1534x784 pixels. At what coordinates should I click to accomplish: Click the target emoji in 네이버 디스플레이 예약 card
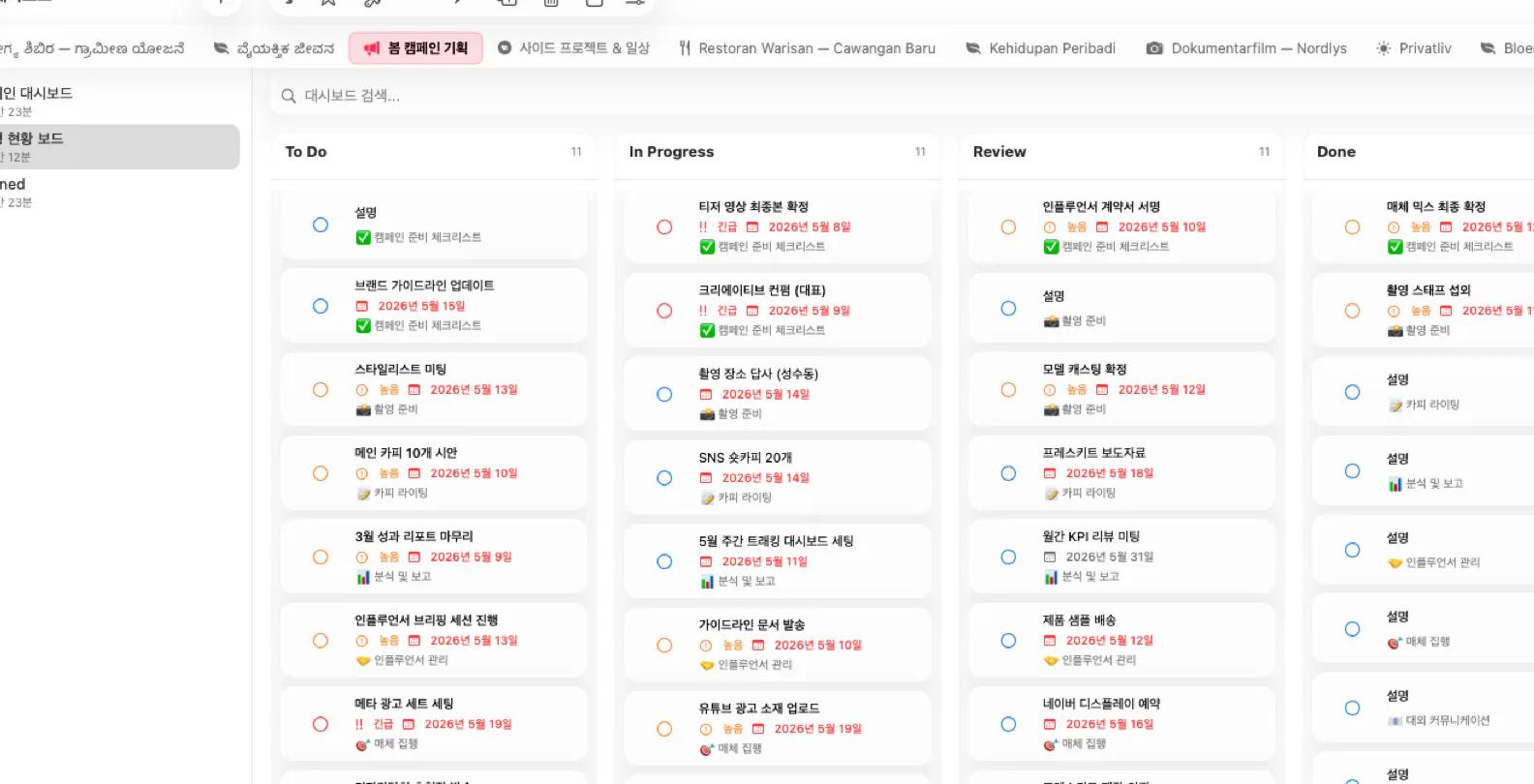(x=1051, y=744)
